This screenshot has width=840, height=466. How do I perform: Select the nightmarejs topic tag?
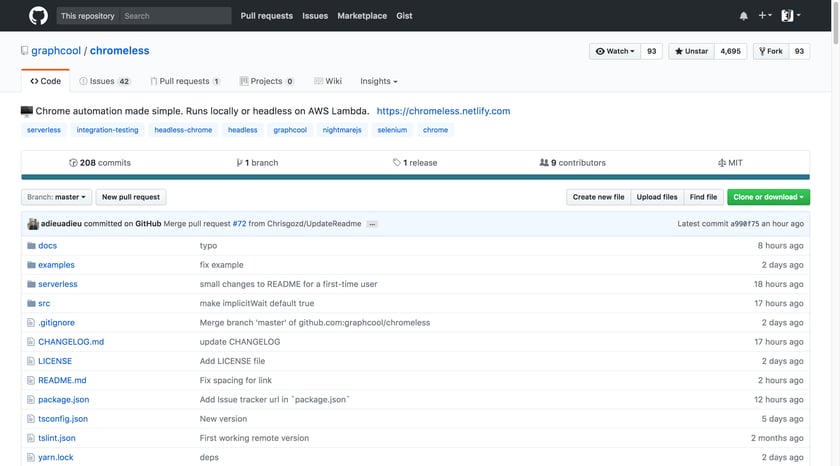click(x=342, y=130)
